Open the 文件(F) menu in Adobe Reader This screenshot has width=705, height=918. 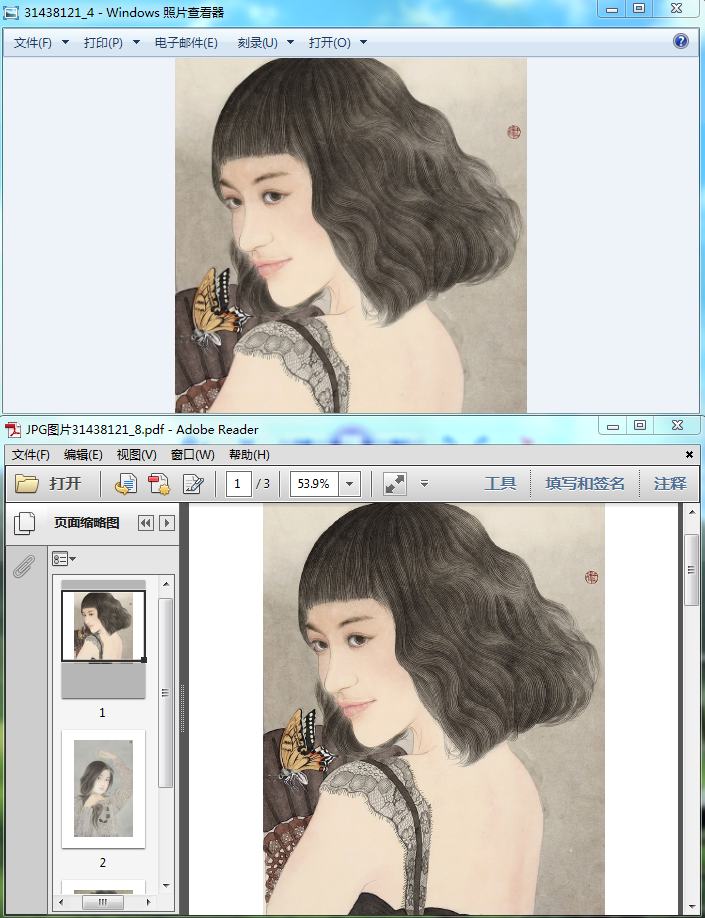pos(31,455)
